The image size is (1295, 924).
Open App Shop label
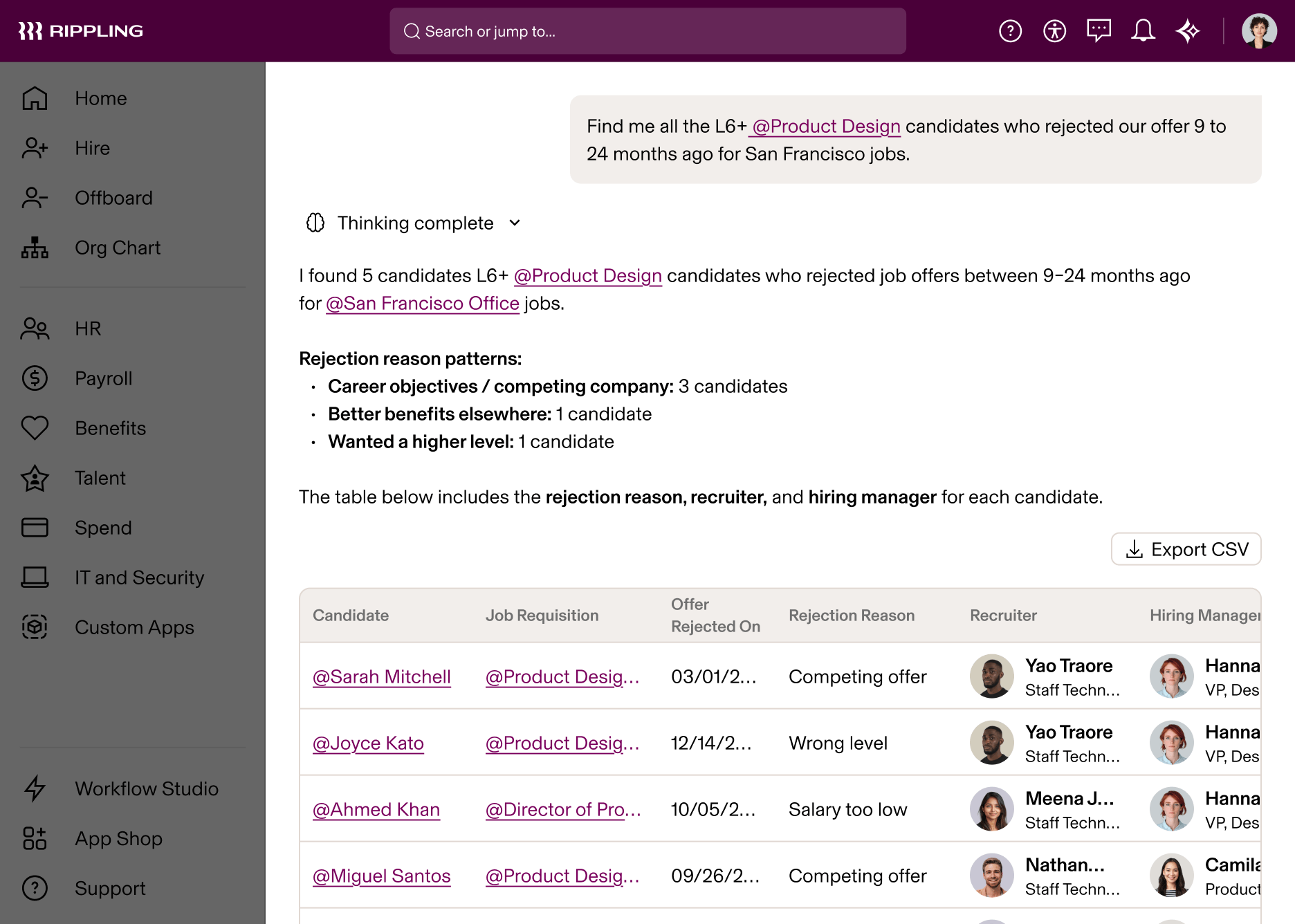(x=119, y=838)
